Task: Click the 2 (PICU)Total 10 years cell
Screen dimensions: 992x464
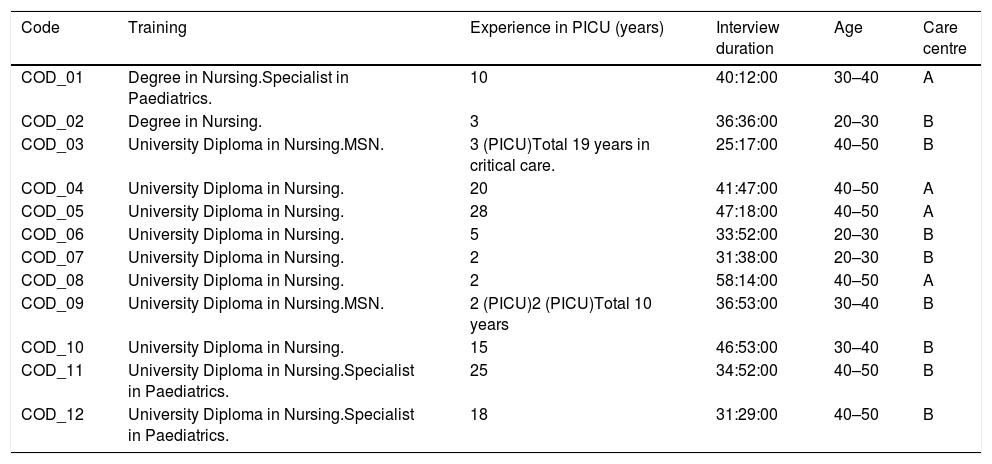Action: [x=560, y=312]
